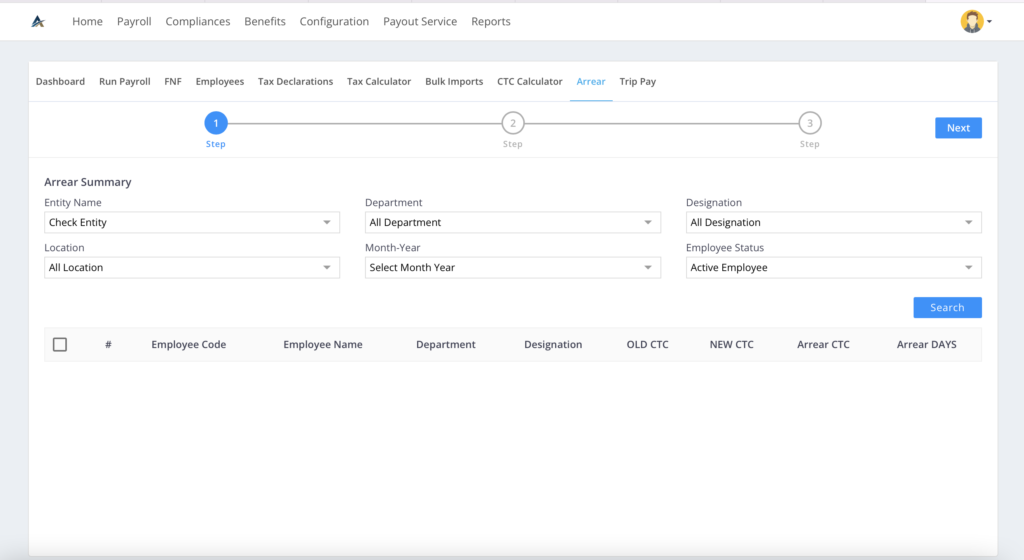Click the OLD CTC column header

tap(648, 345)
